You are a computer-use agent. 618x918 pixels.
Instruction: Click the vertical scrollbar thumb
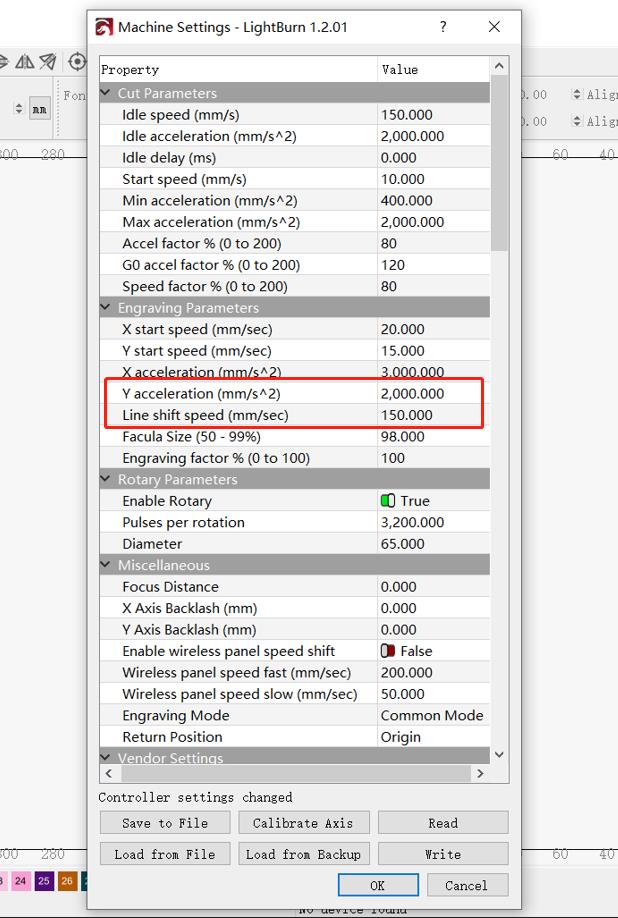(x=499, y=163)
